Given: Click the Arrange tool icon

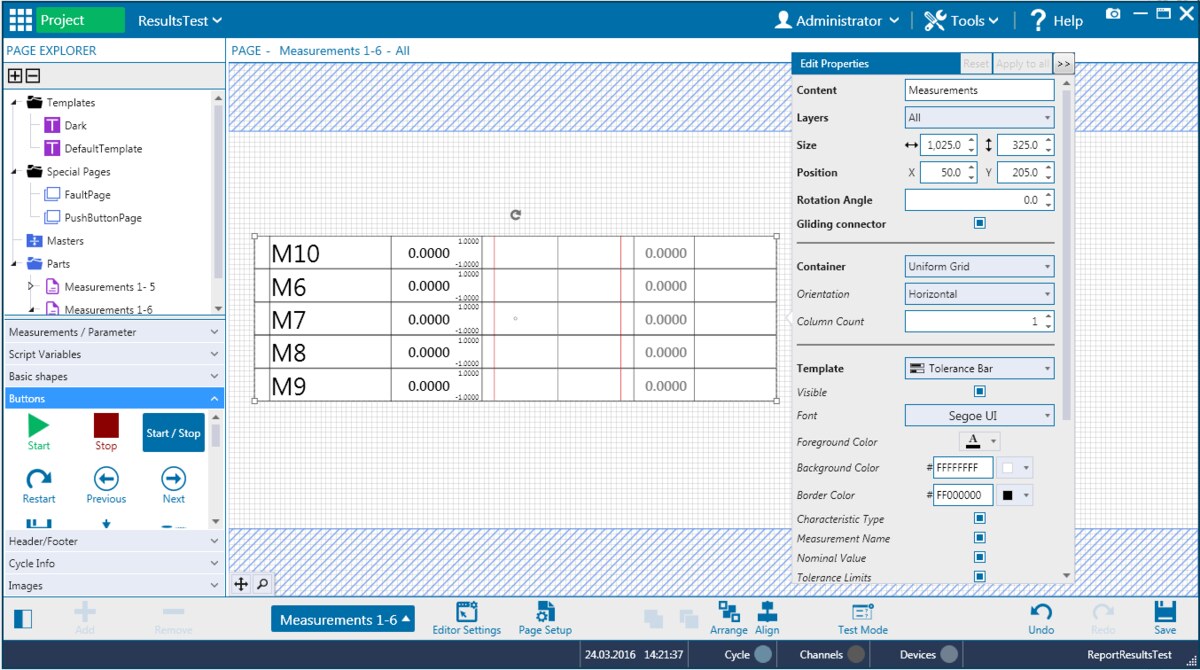Looking at the screenshot, I should point(729,612).
